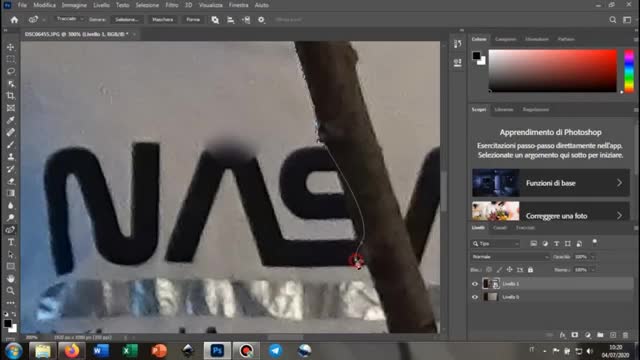Open the Opacità value dropdown arrow
Image resolution: width=640 pixels, height=360 pixels.
(x=593, y=257)
